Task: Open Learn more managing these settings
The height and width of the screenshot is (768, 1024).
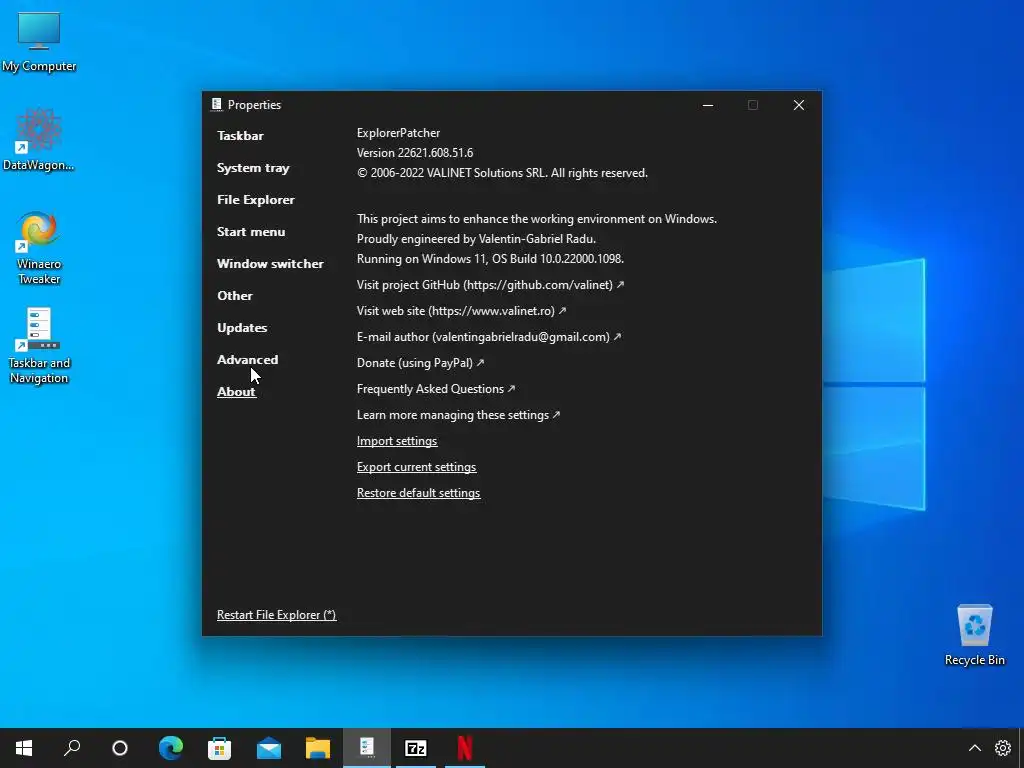Action: [x=458, y=415]
